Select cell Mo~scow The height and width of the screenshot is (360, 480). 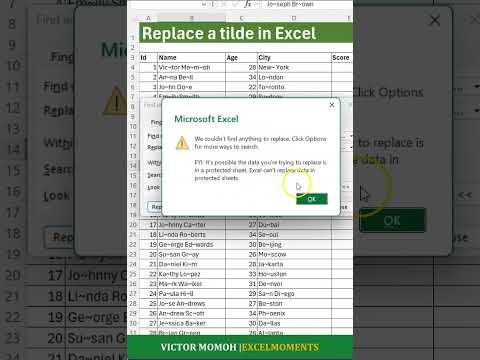coord(294,254)
